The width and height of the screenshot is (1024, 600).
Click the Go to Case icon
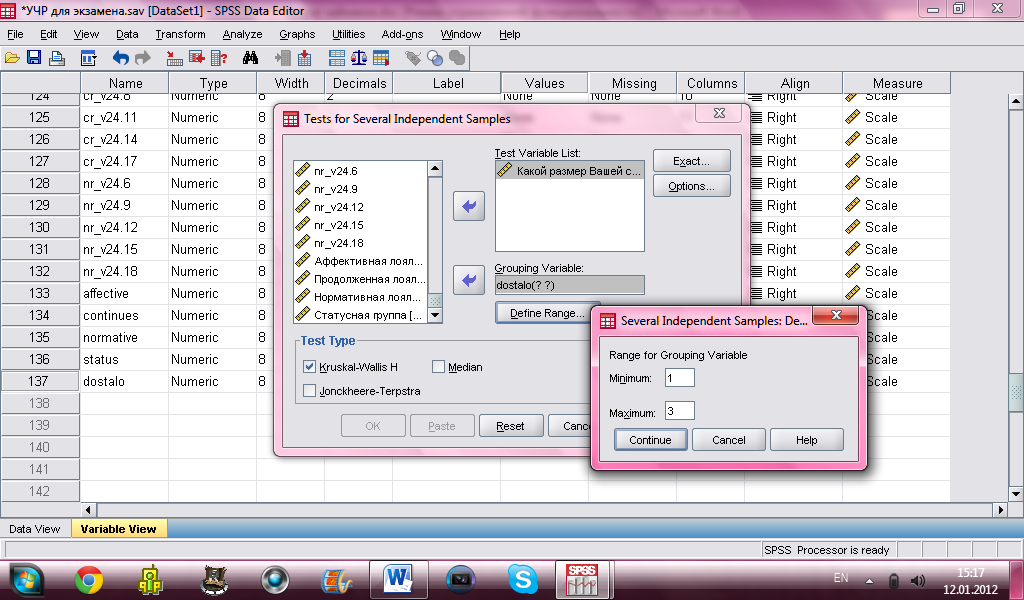[x=174, y=58]
